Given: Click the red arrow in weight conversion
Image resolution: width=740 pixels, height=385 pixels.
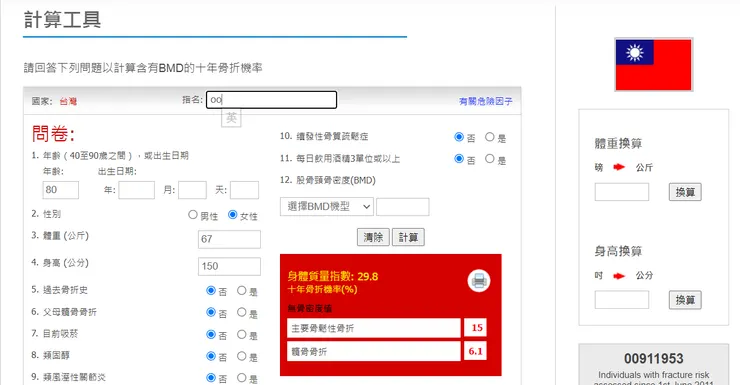Looking at the screenshot, I should [x=619, y=167].
